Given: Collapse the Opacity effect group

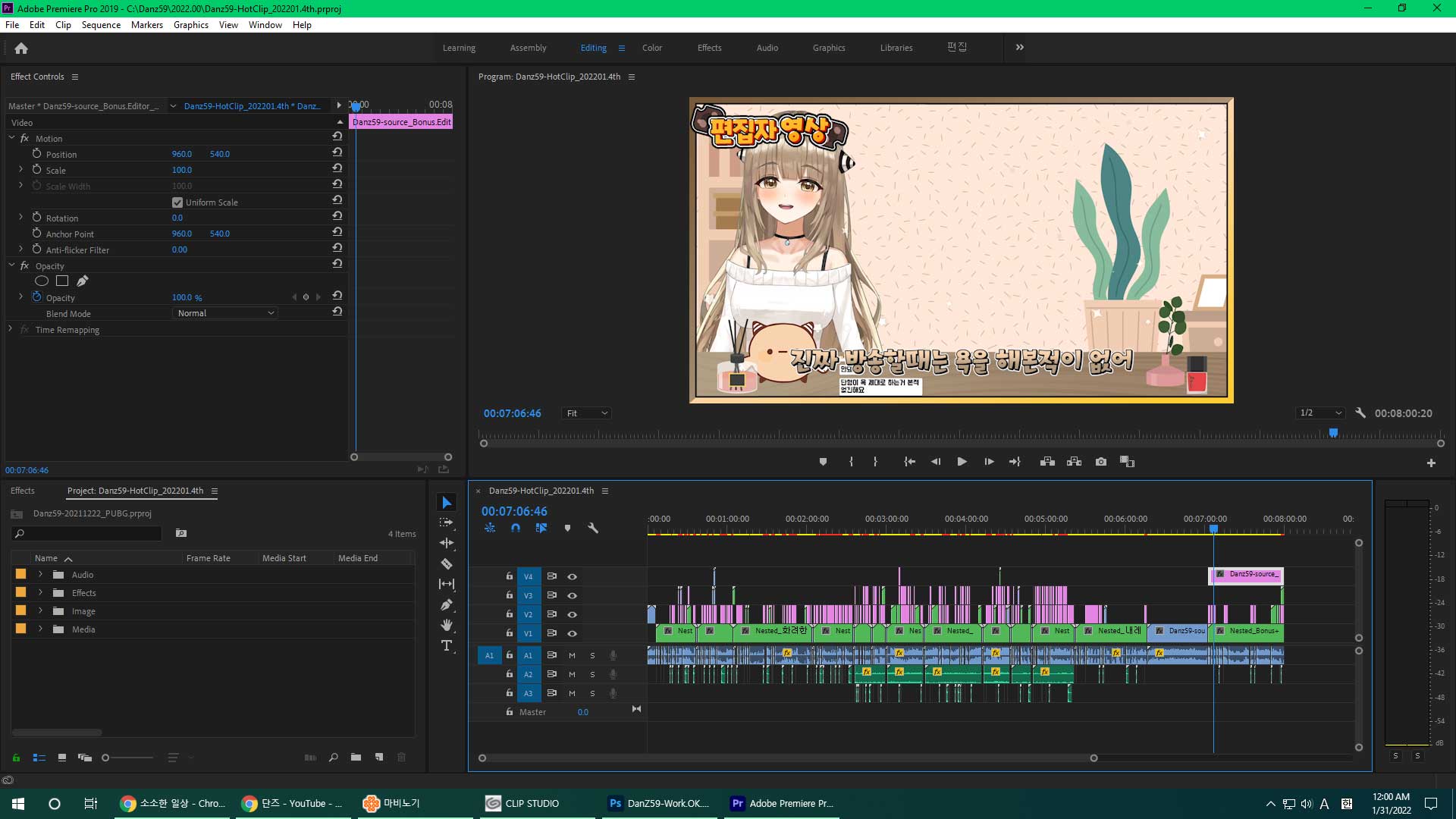Looking at the screenshot, I should [x=11, y=265].
